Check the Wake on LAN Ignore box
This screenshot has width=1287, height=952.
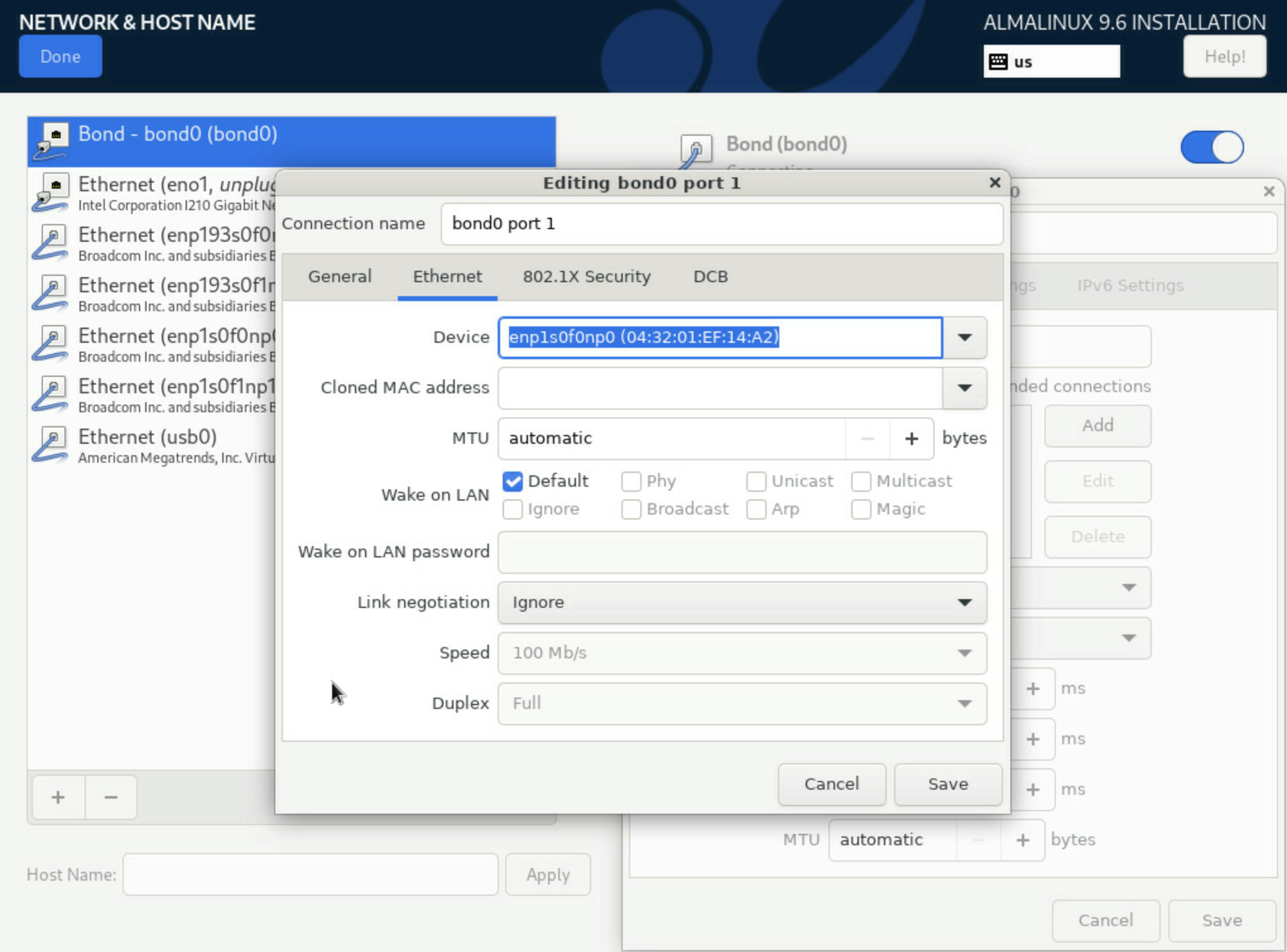513,509
